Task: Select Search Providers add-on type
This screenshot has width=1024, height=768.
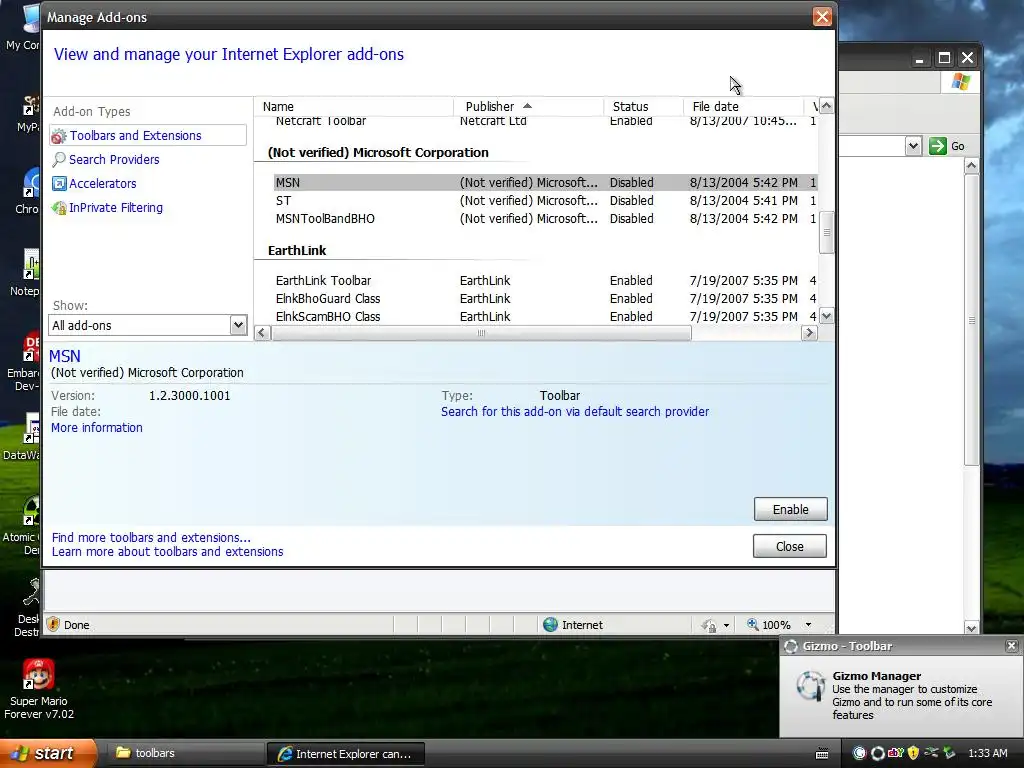Action: [x=114, y=159]
